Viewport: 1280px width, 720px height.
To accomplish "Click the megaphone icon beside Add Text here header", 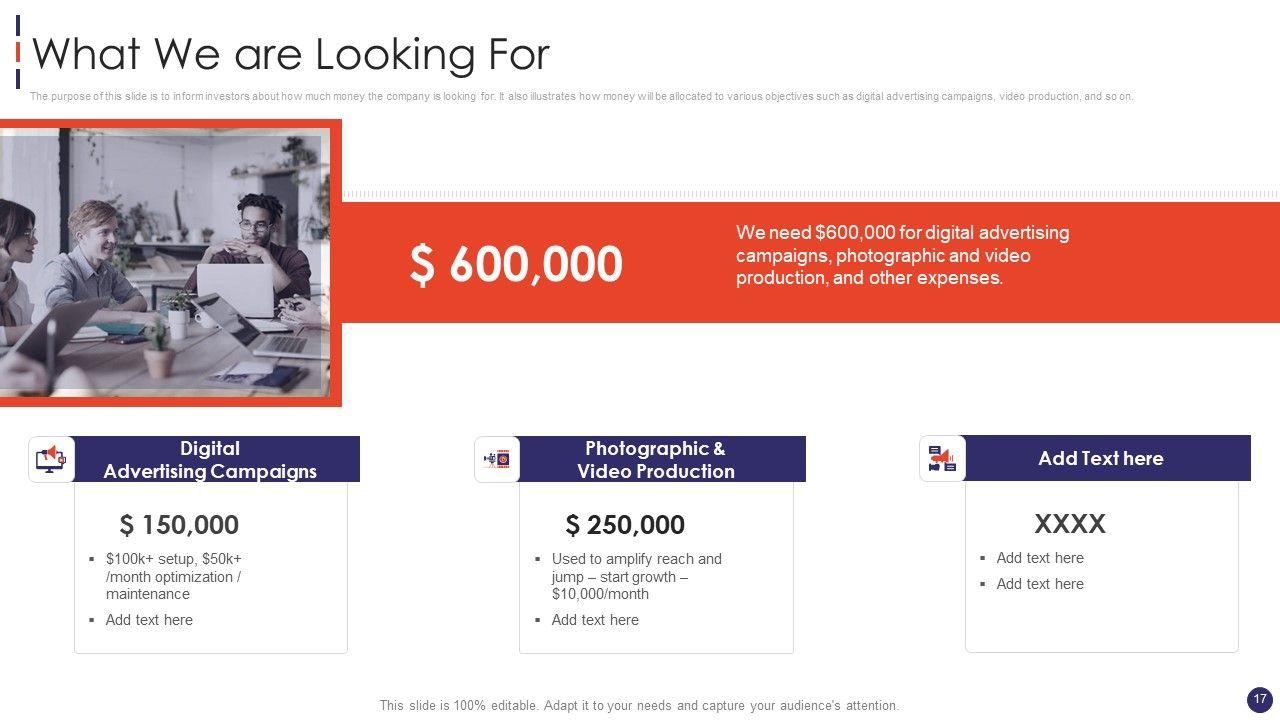I will (942, 458).
